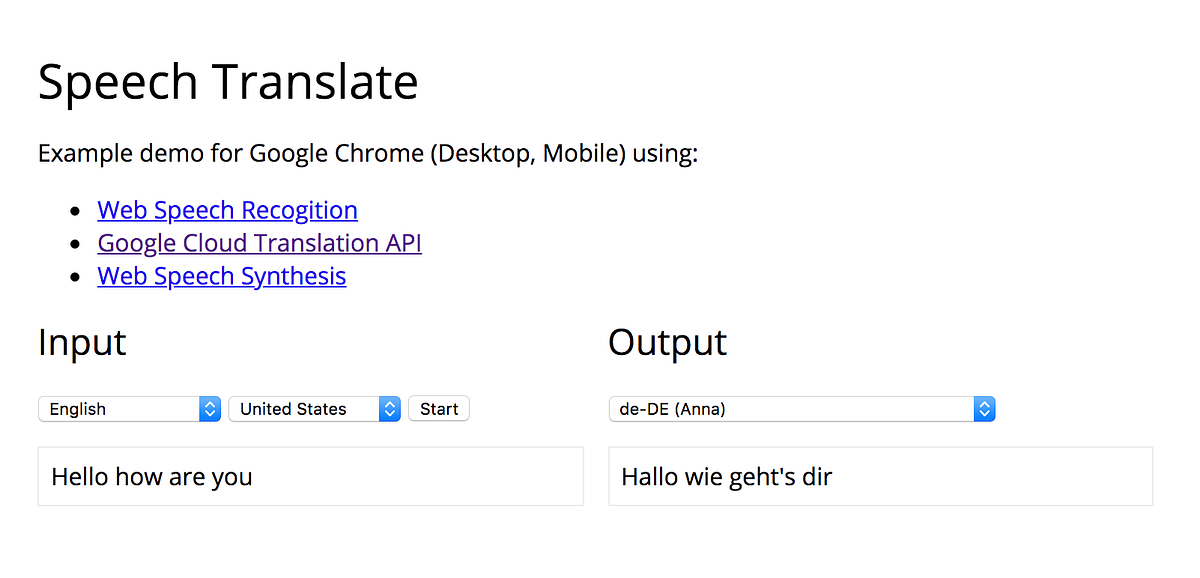This screenshot has height=578, width=1200.
Task: Click the blue arrows icon on United States select
Action: pyautogui.click(x=390, y=409)
